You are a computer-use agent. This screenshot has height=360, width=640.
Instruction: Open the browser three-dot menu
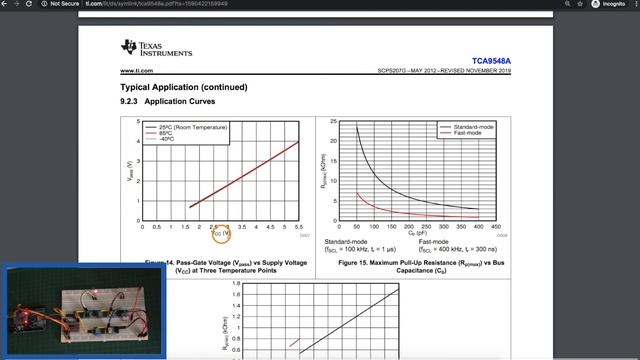click(x=636, y=4)
